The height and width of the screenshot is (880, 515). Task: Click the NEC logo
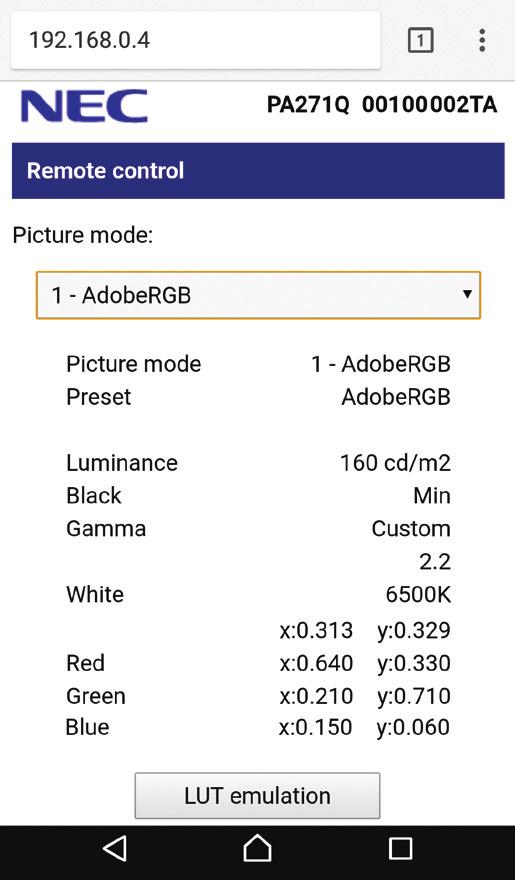[84, 106]
